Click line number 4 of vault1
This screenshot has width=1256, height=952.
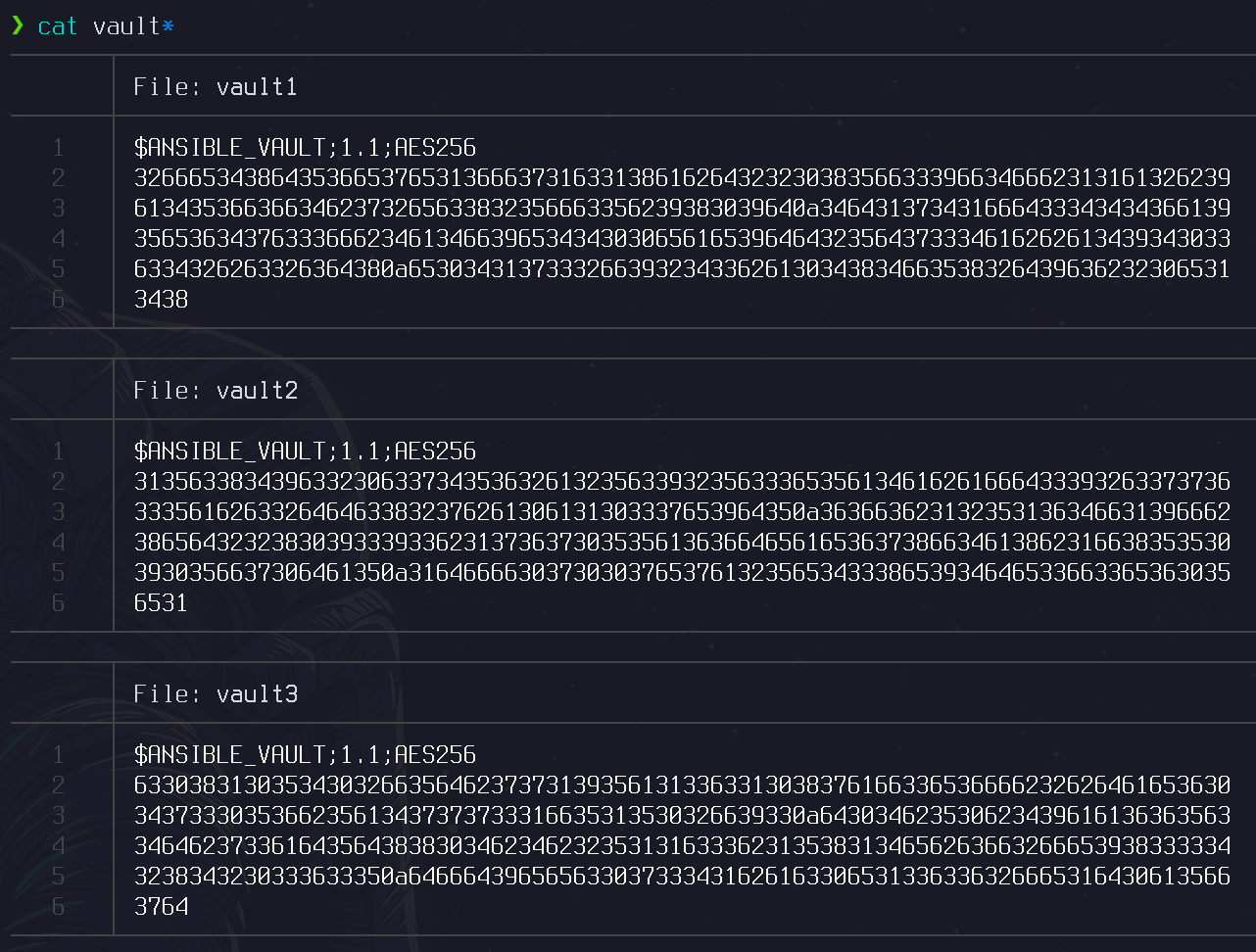(58, 239)
